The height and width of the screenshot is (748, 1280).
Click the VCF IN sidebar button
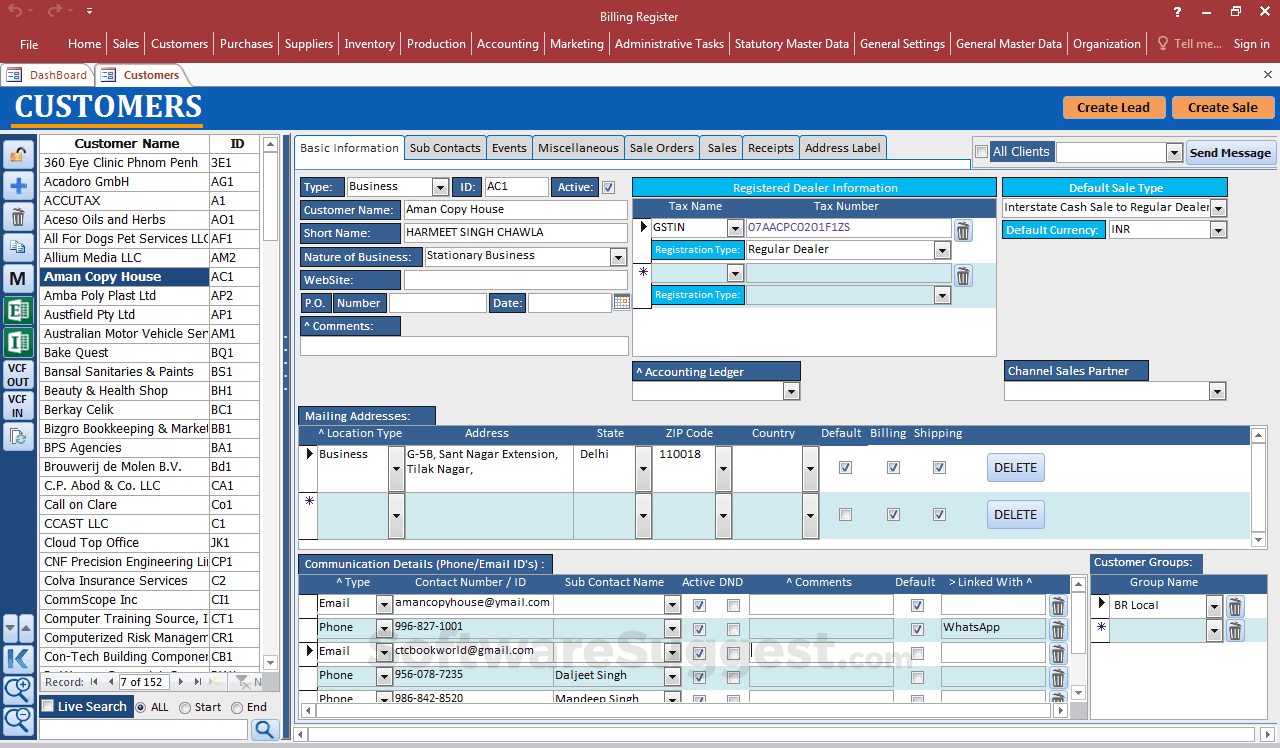tap(18, 406)
